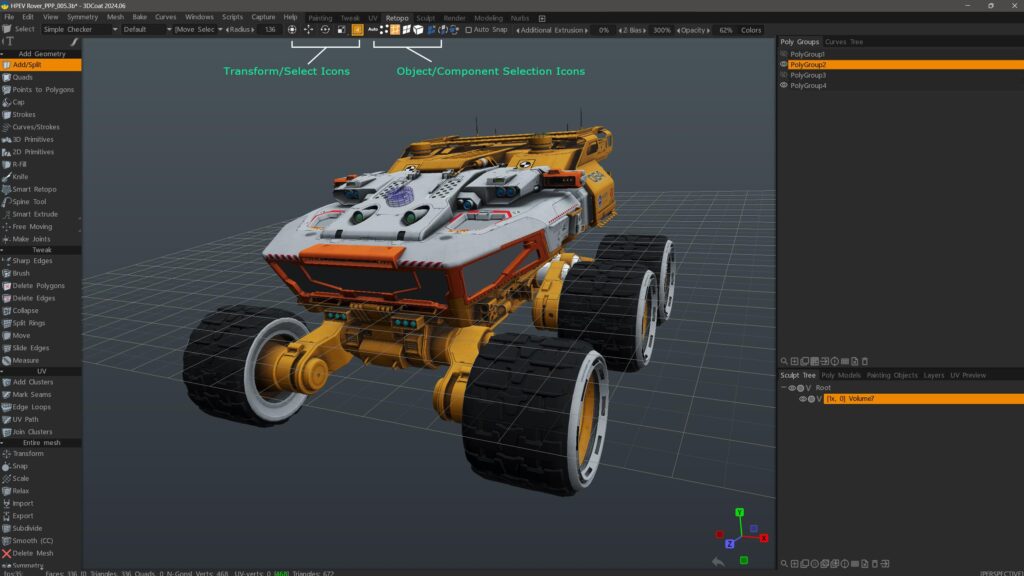Choose the Delete Mesh tool
This screenshot has height=576, width=1024.
(x=32, y=553)
